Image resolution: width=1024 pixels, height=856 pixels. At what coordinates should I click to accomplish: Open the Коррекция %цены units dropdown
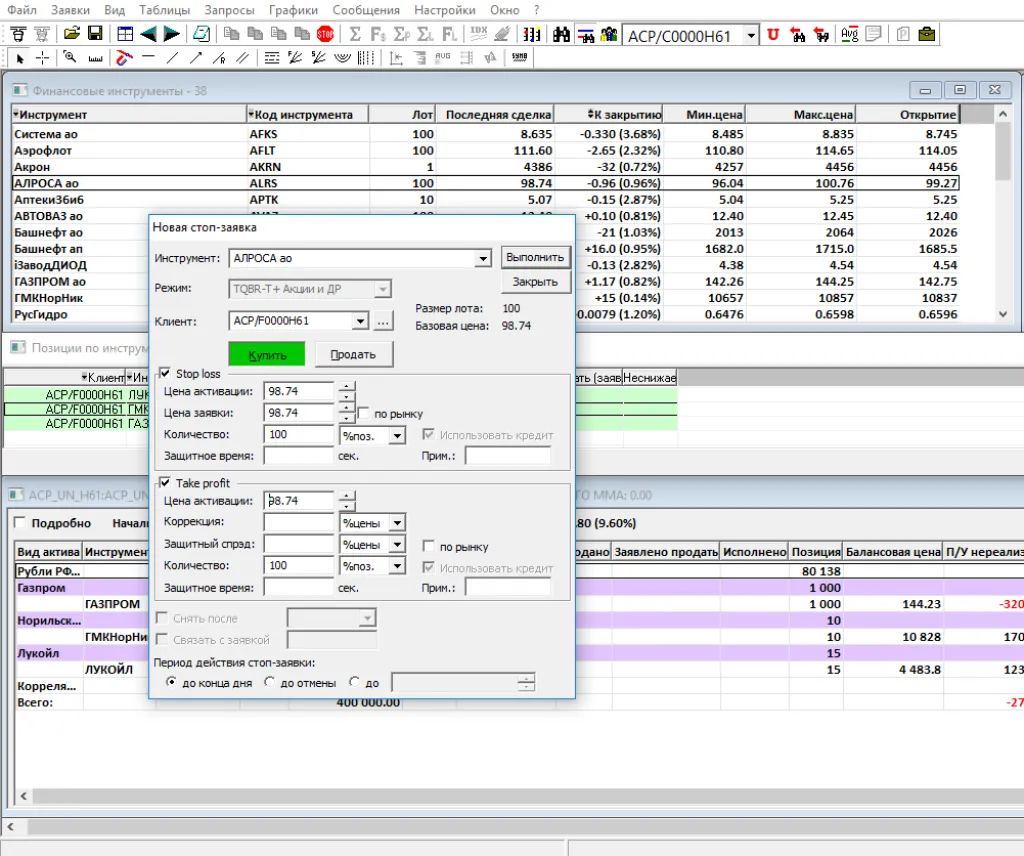(397, 523)
